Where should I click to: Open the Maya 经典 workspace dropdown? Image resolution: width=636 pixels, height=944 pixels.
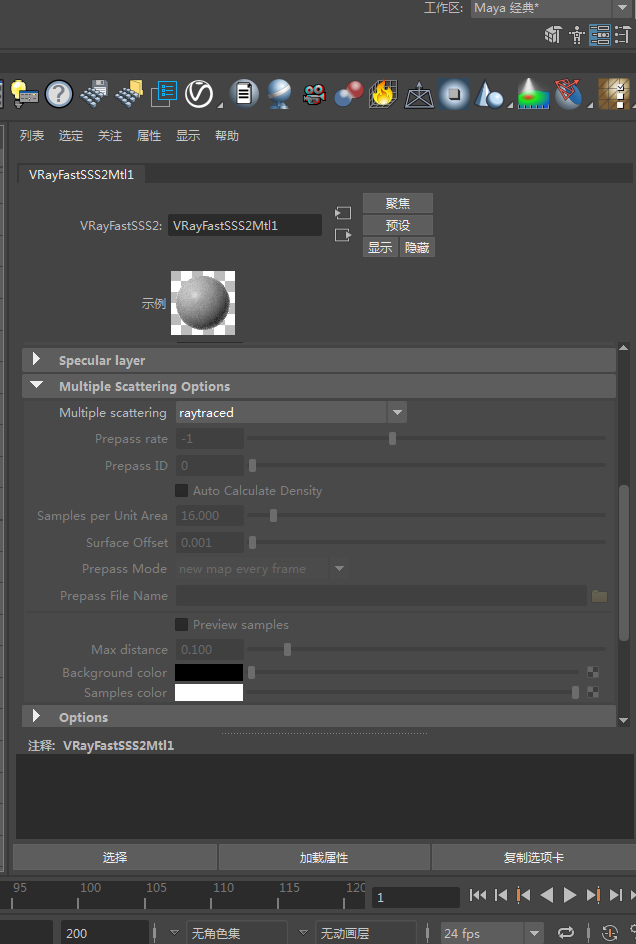point(550,8)
